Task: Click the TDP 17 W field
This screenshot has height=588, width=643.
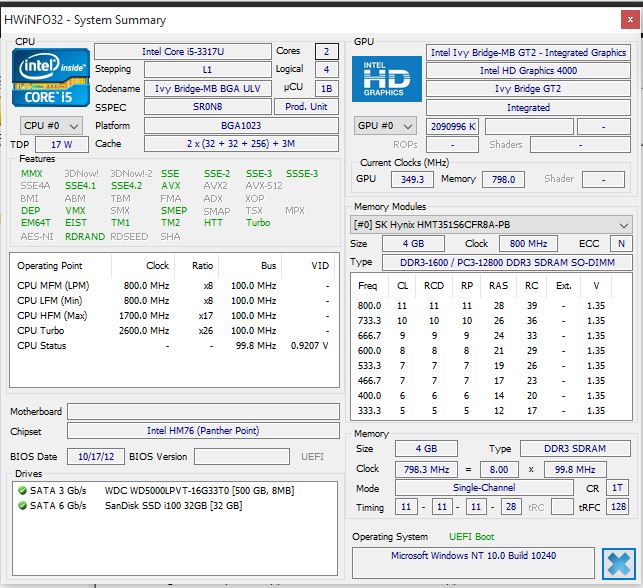Action: (62, 144)
